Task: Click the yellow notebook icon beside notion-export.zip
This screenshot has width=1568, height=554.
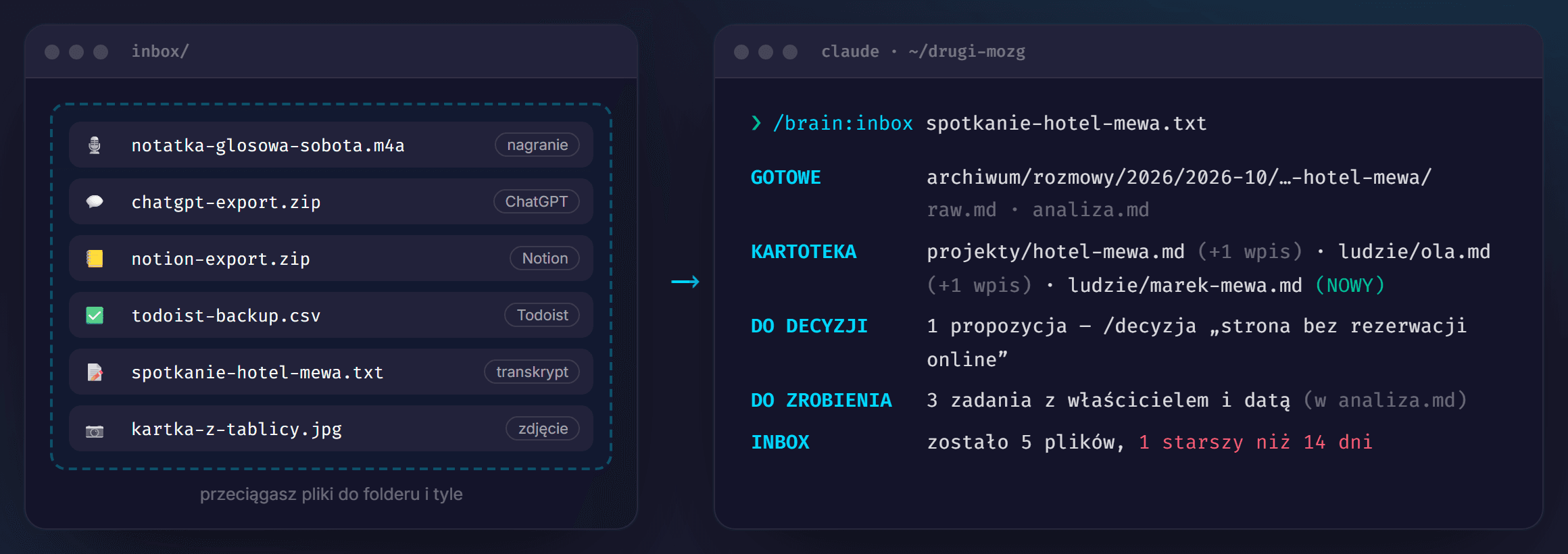Action: tap(95, 259)
